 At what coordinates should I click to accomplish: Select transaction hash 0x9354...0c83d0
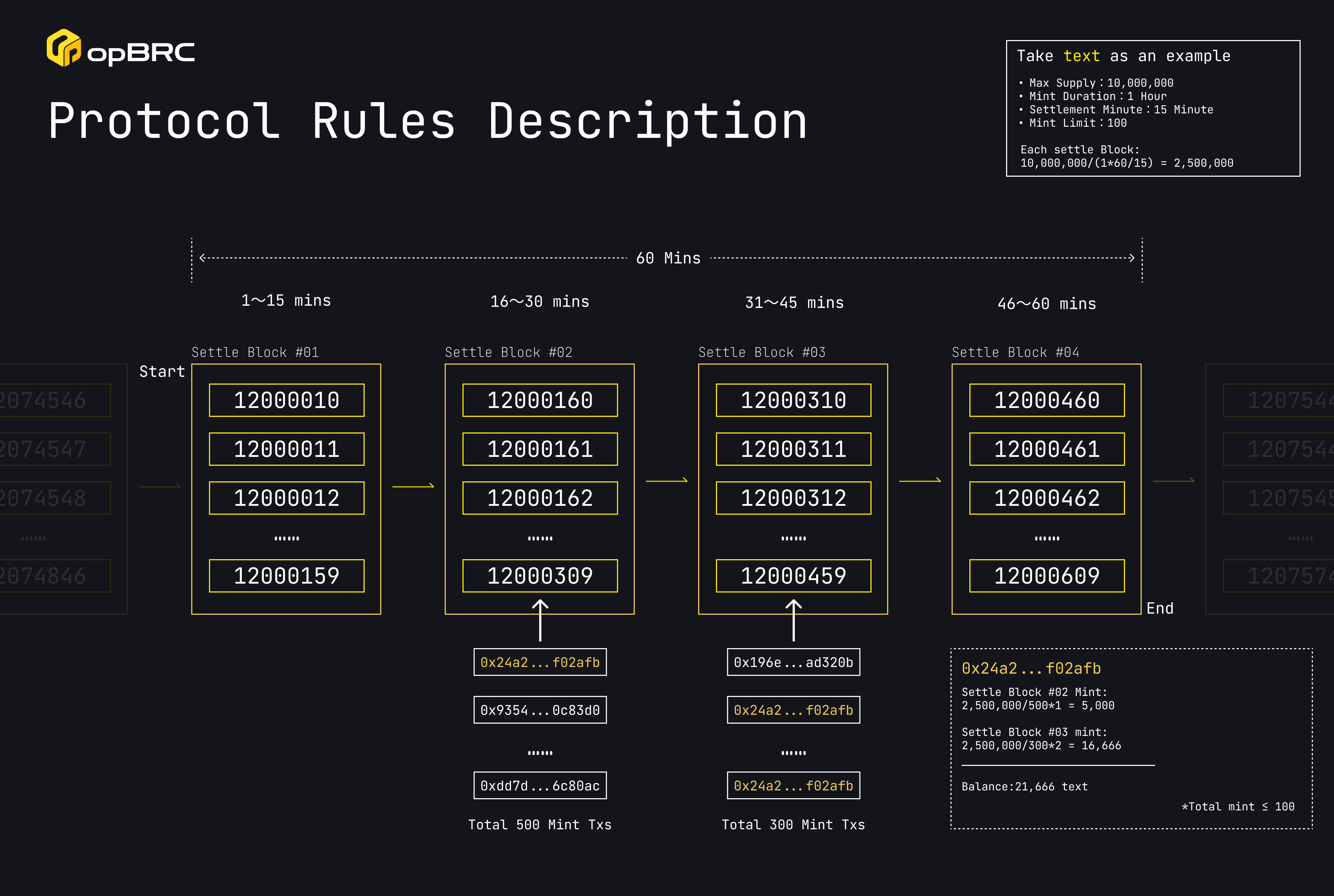(x=539, y=710)
